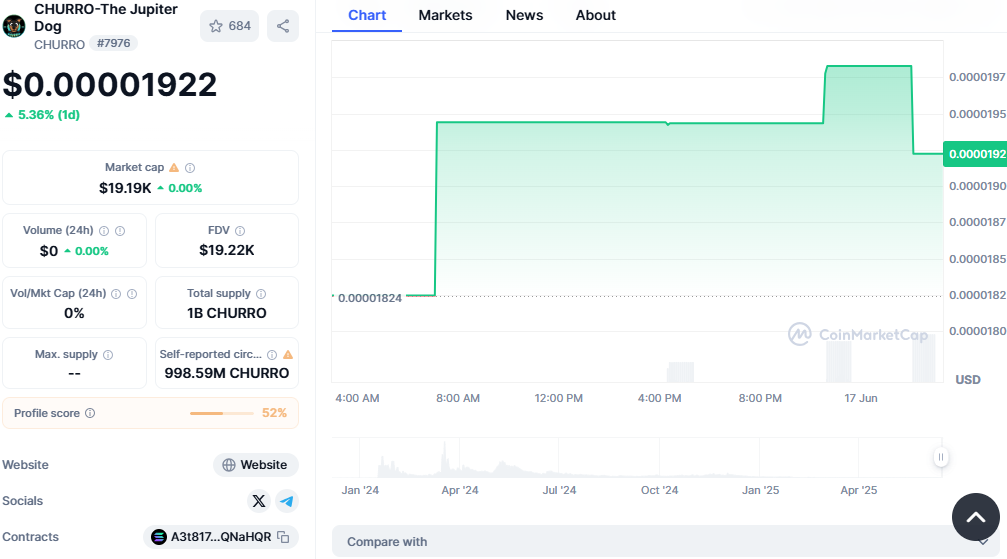Viewport: 1007px width, 559px height.
Task: Open the Profile score info icon
Action: [x=91, y=413]
